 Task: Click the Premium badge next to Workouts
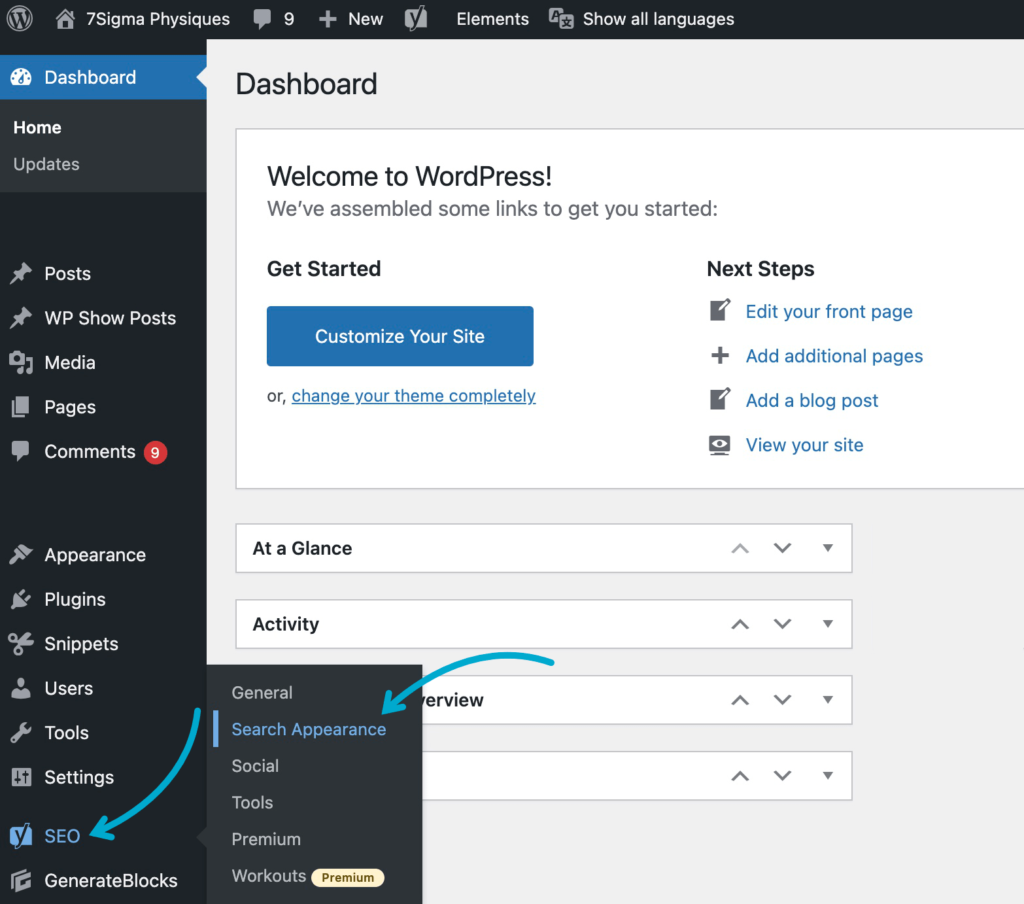[347, 877]
